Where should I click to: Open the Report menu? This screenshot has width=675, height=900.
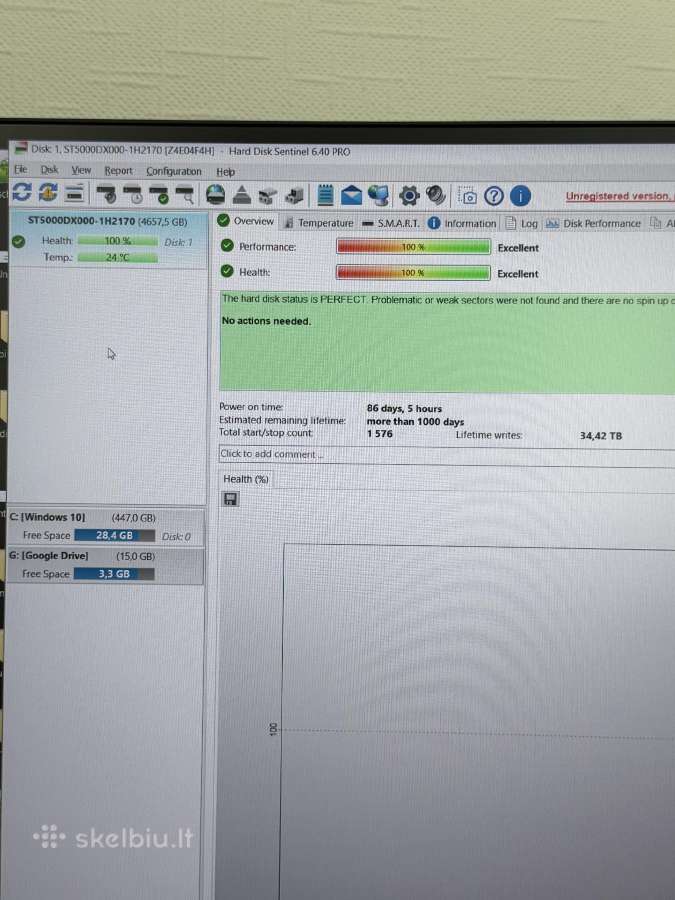(x=118, y=170)
